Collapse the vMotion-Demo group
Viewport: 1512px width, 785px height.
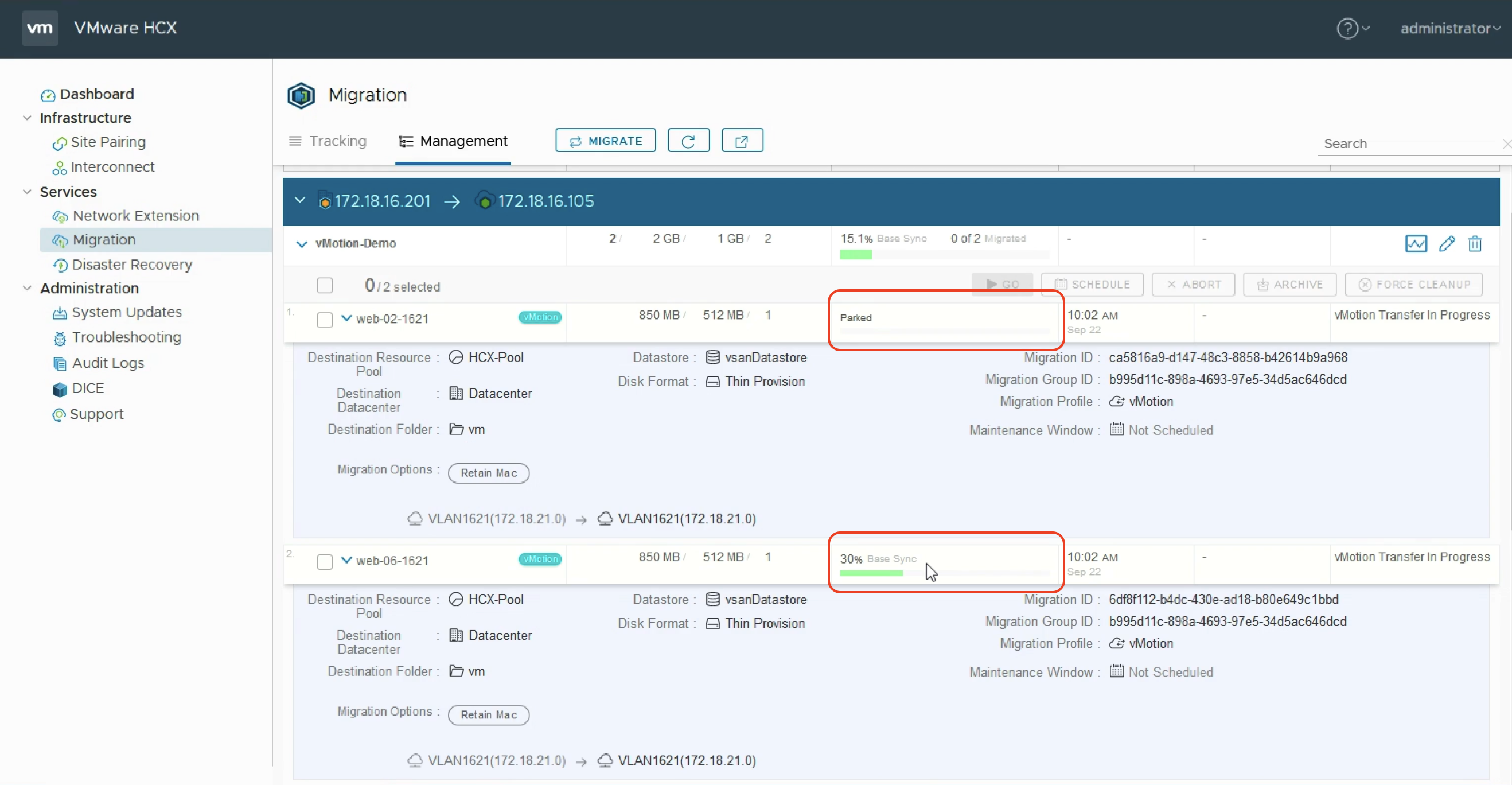pyautogui.click(x=302, y=243)
